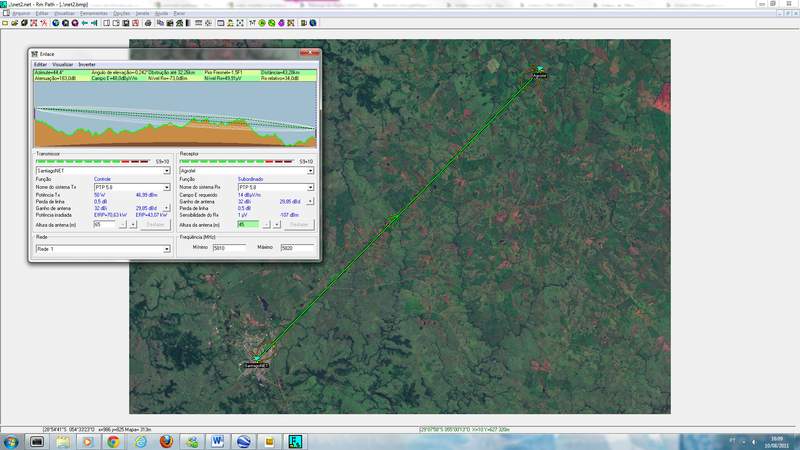Open the Rede 1 network dropdown
The width and height of the screenshot is (800, 450).
166,249
